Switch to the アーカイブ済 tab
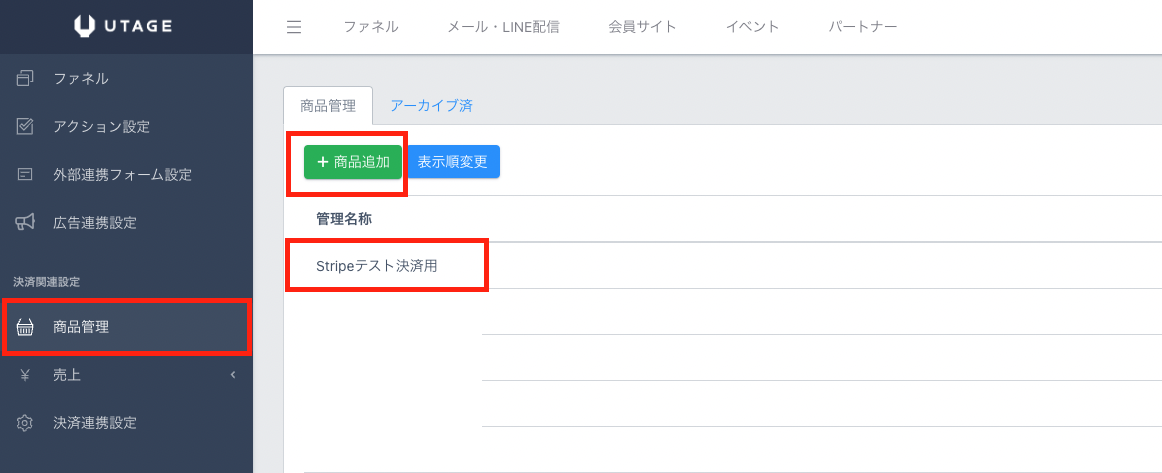Image resolution: width=1162 pixels, height=473 pixels. coord(431,105)
